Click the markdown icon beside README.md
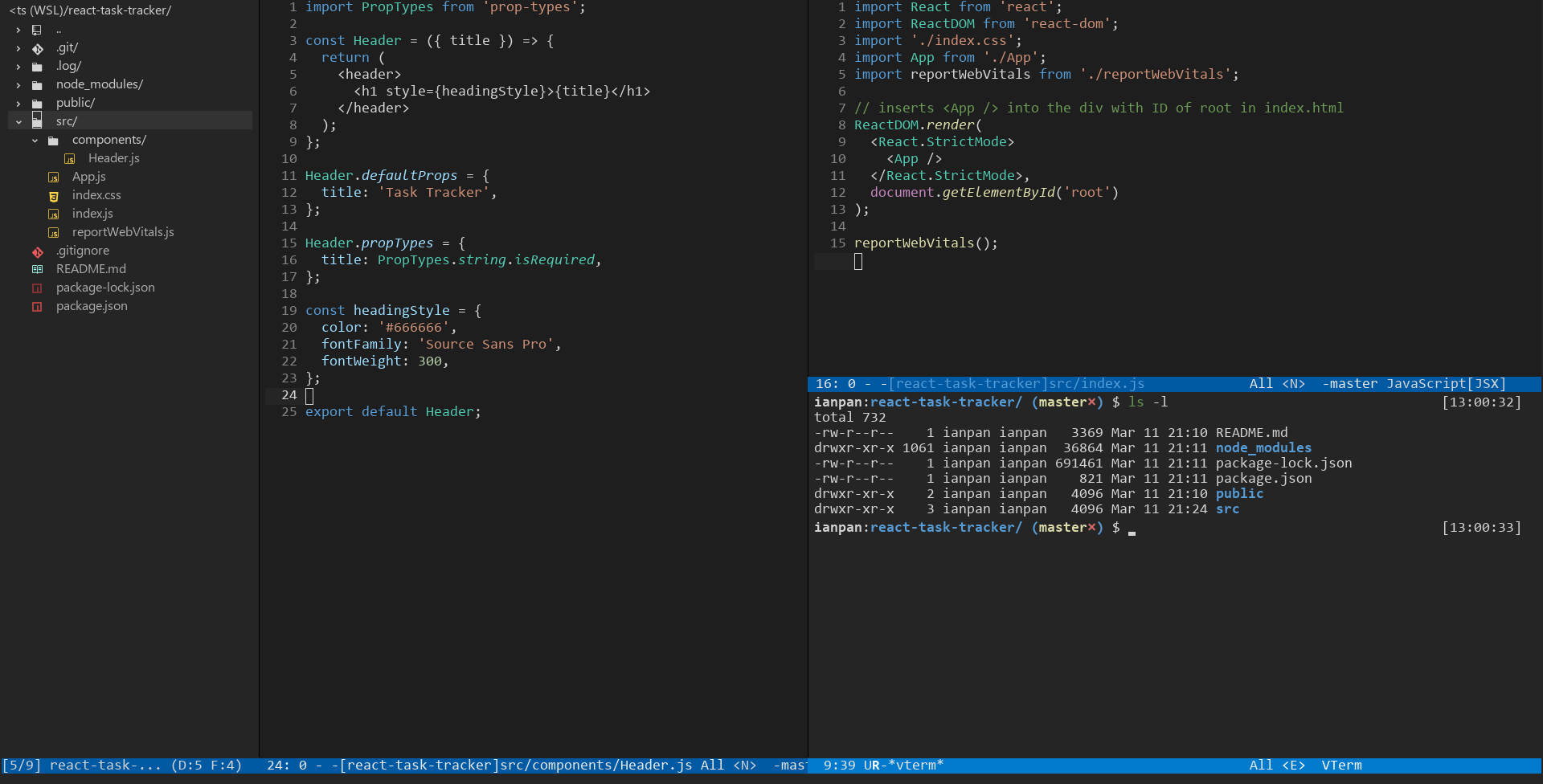 [37, 270]
